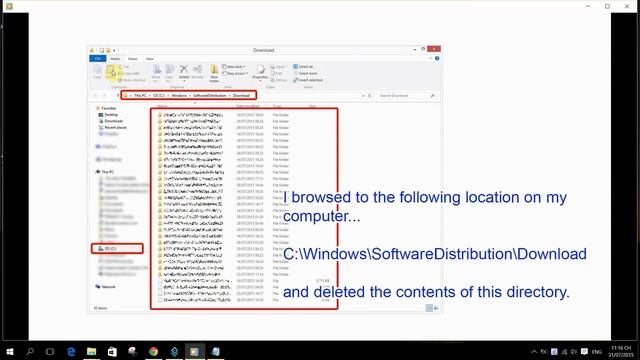Screen dimensions: 640x360
Task: Switch to the View ribbon tab
Action: point(149,59)
